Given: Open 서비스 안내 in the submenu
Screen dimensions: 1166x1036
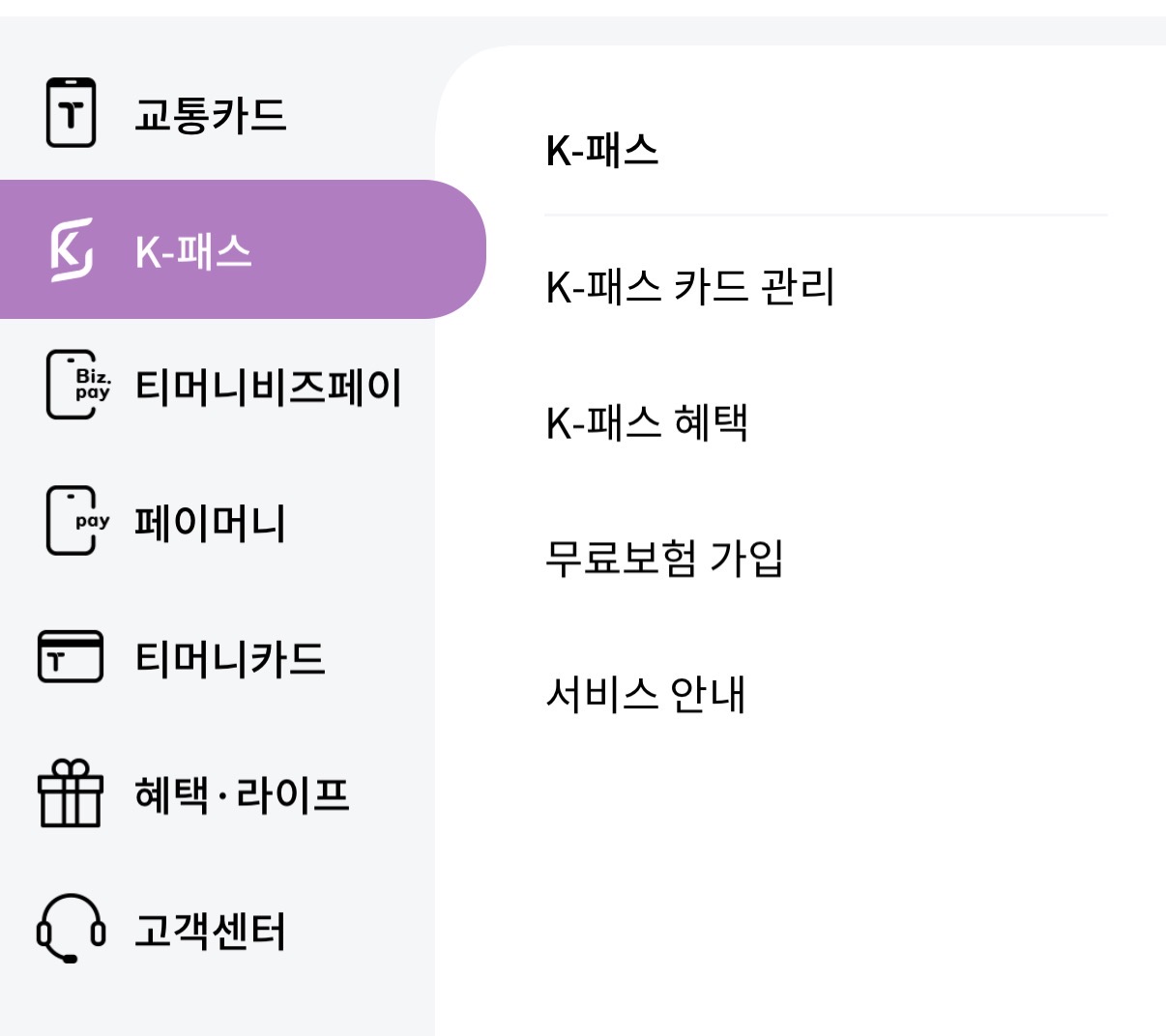Looking at the screenshot, I should coord(645,694).
